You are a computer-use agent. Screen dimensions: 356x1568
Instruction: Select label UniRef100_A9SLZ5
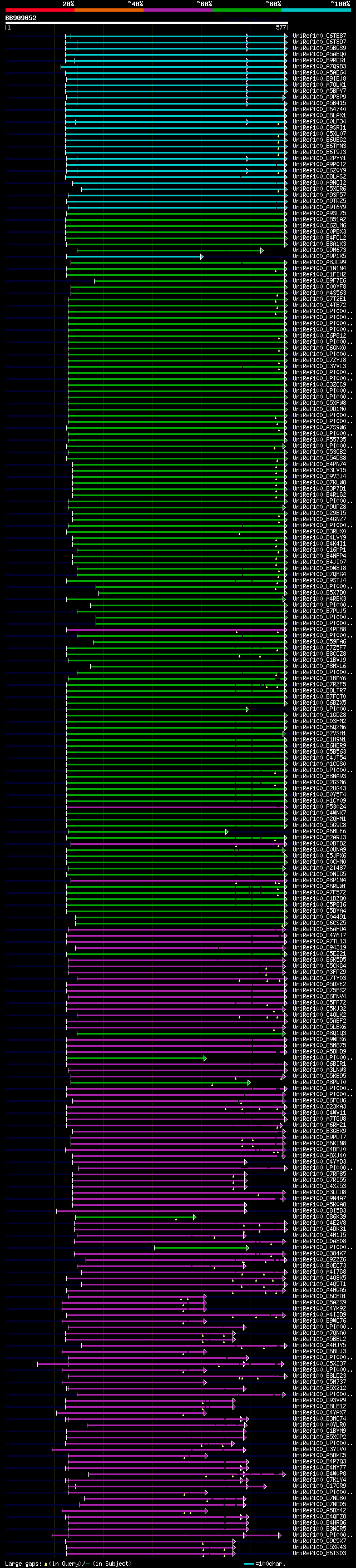click(319, 213)
